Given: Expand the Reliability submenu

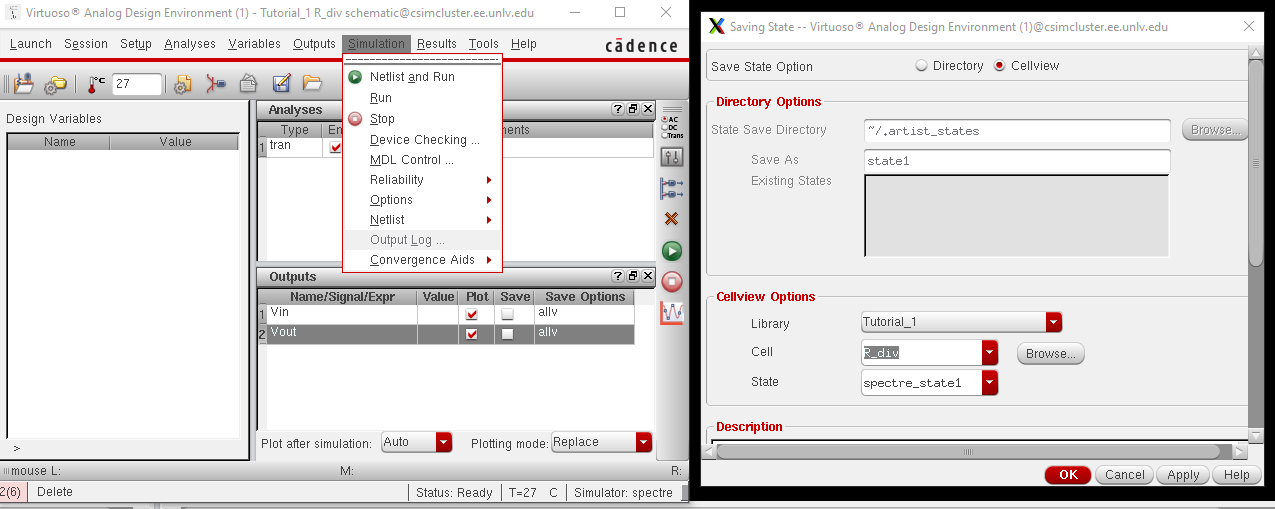Looking at the screenshot, I should 422,180.
